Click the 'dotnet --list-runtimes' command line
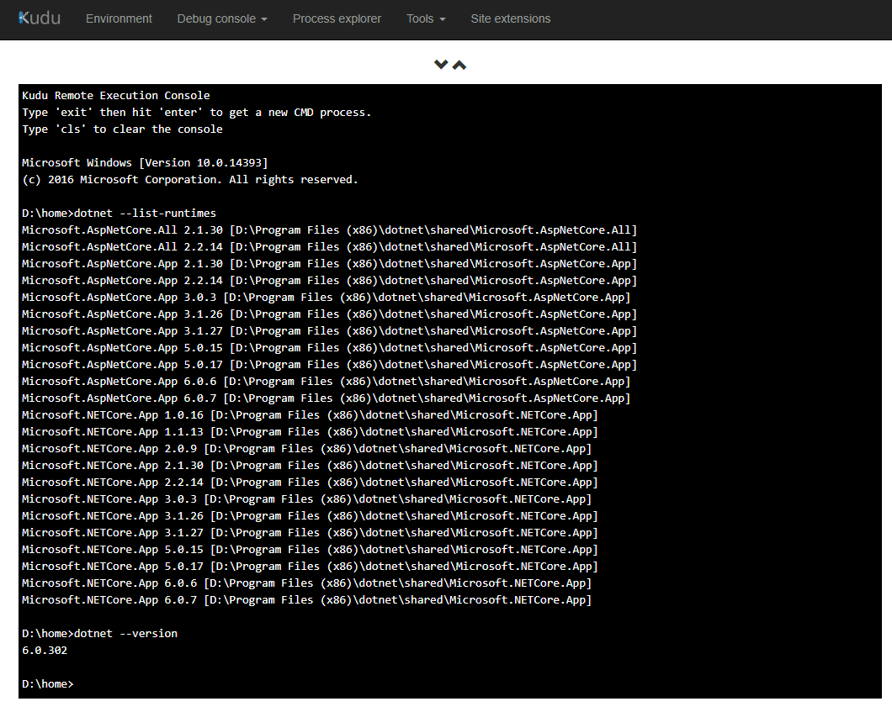The height and width of the screenshot is (712, 892). 119,213
